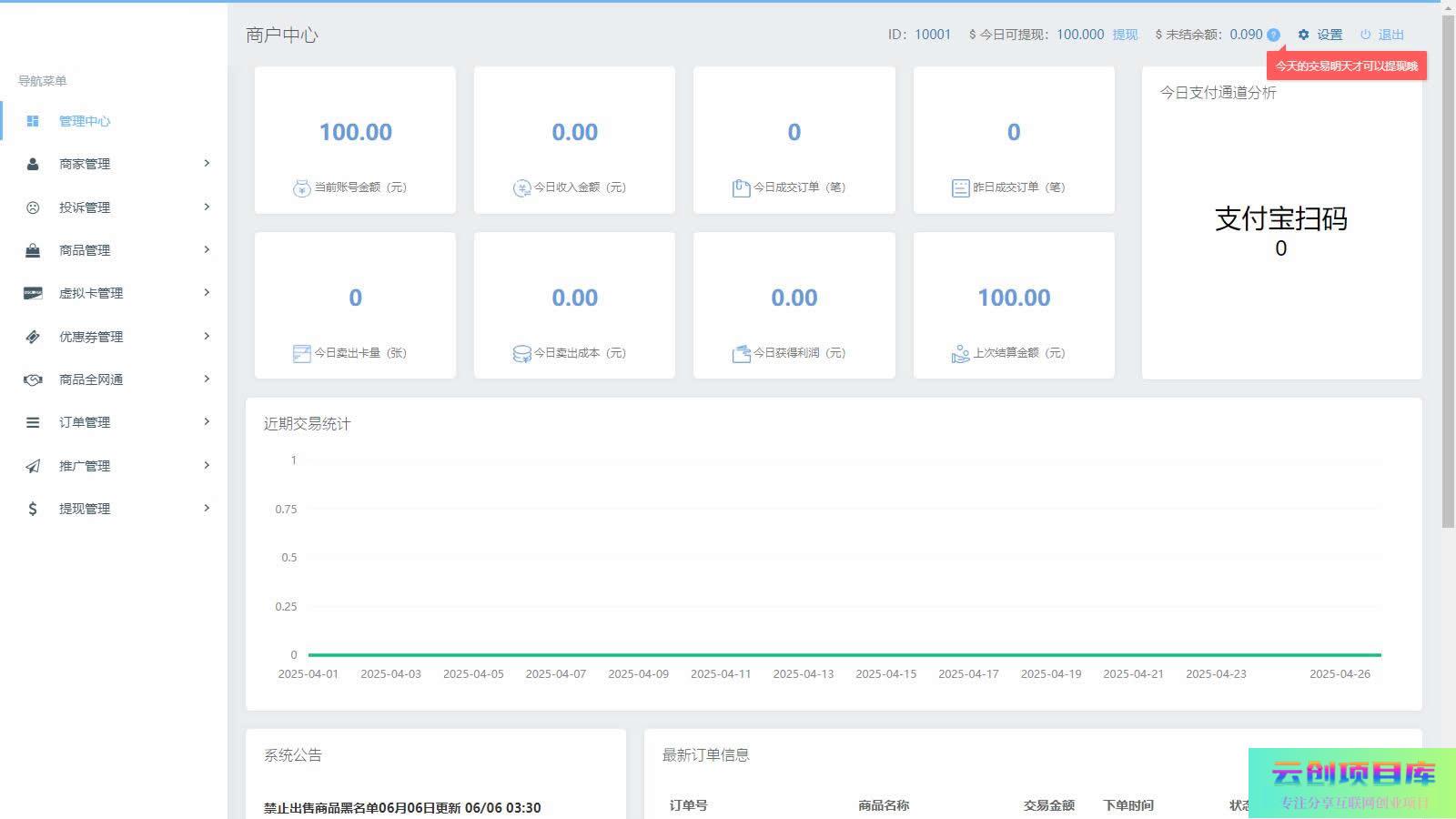The height and width of the screenshot is (819, 1456).
Task: Click the 退出 logout link
Action: pos(1390,35)
